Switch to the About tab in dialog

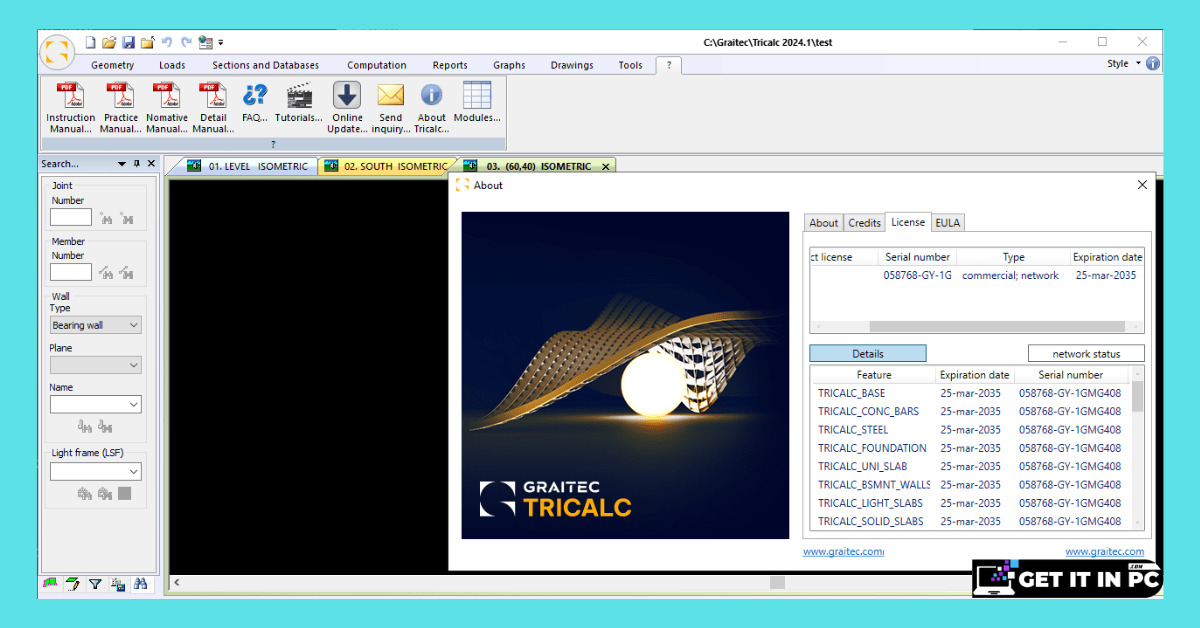(x=824, y=223)
